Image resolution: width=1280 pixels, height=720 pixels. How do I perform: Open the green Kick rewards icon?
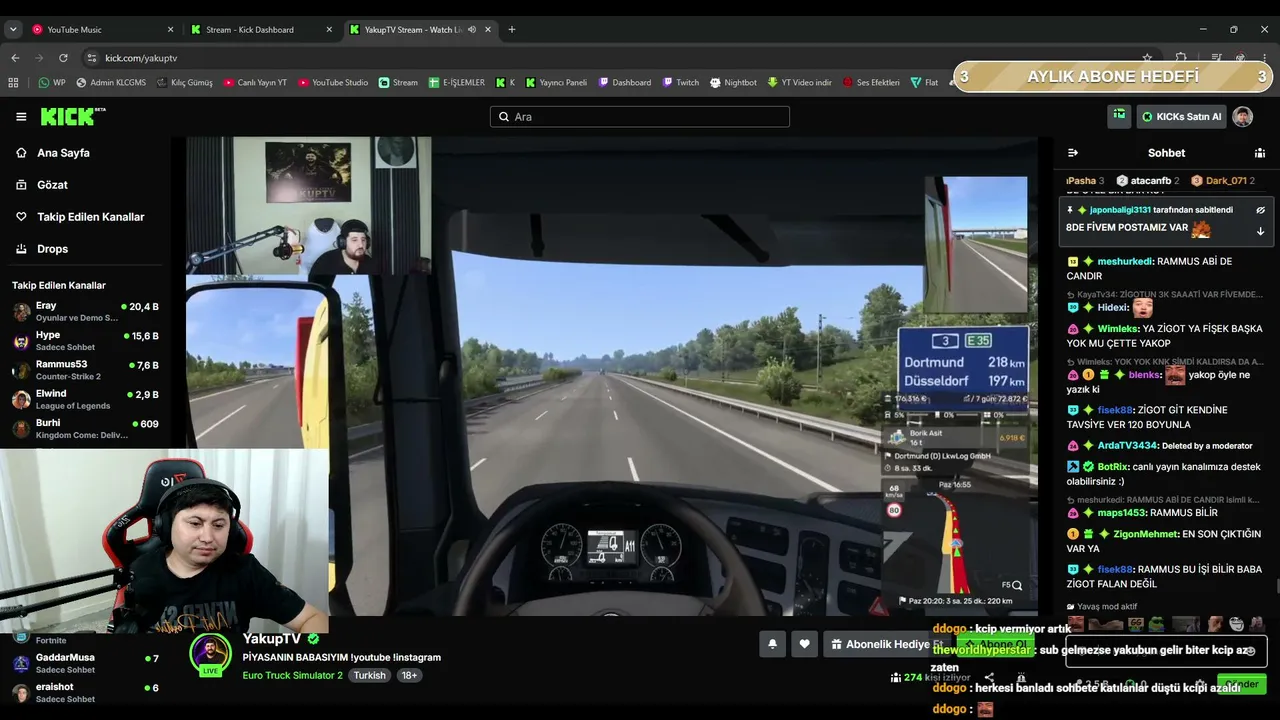[1119, 117]
